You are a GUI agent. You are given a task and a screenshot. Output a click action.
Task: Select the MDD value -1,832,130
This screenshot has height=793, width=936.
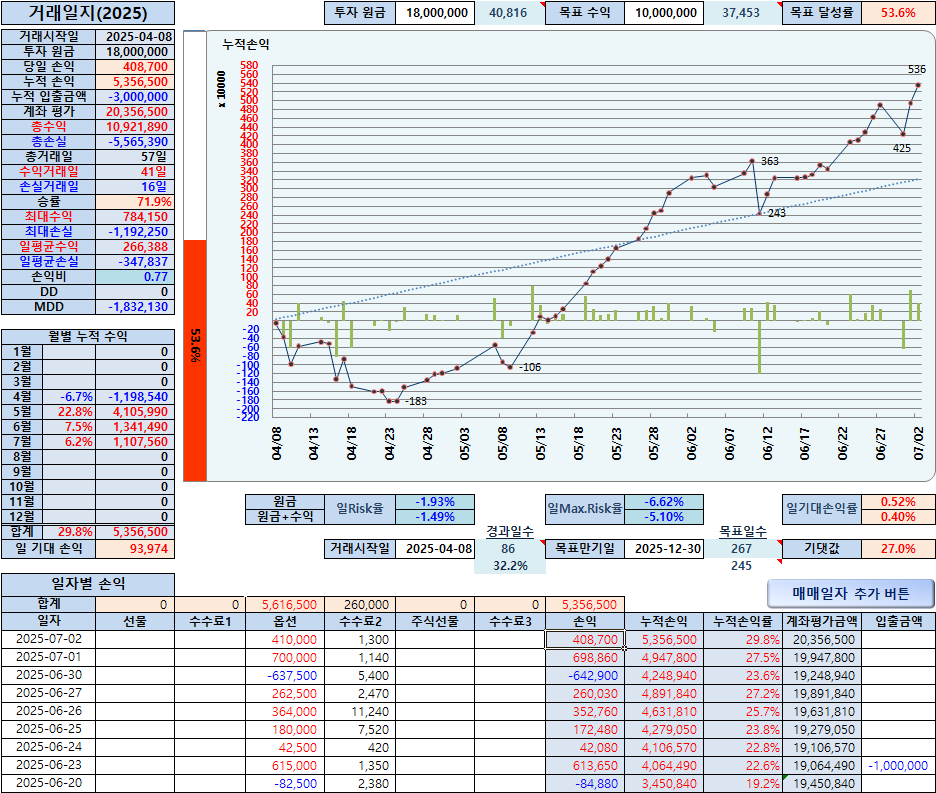(135, 307)
